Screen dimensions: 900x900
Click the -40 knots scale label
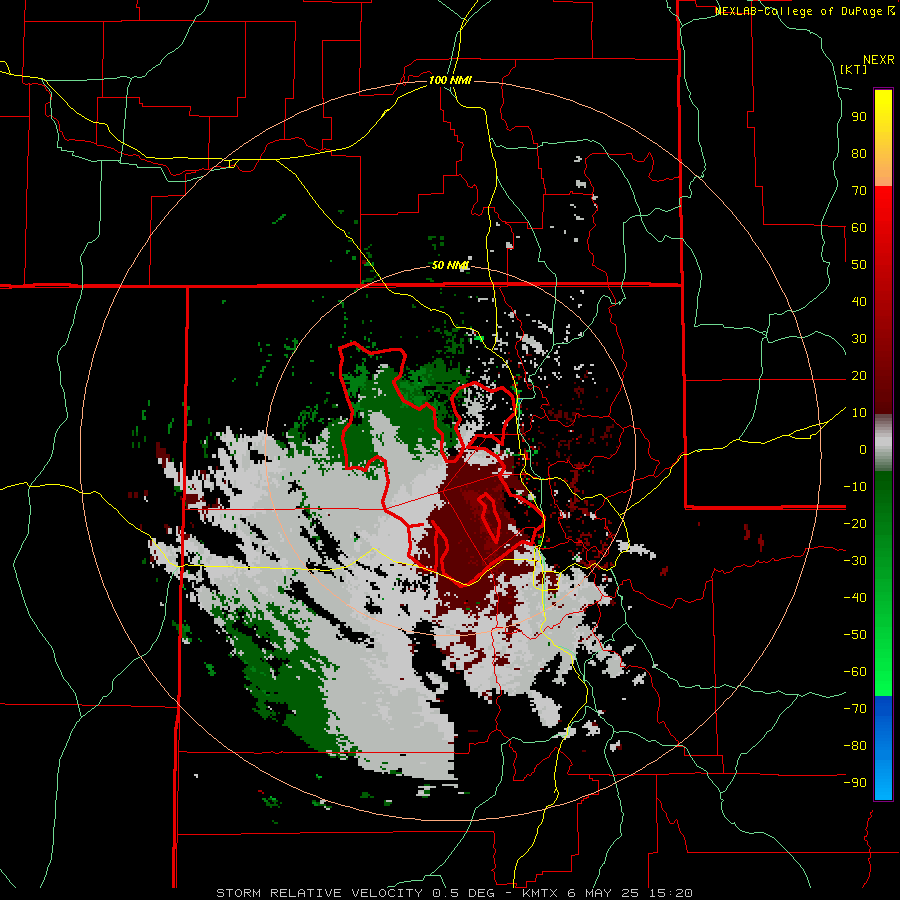point(855,598)
